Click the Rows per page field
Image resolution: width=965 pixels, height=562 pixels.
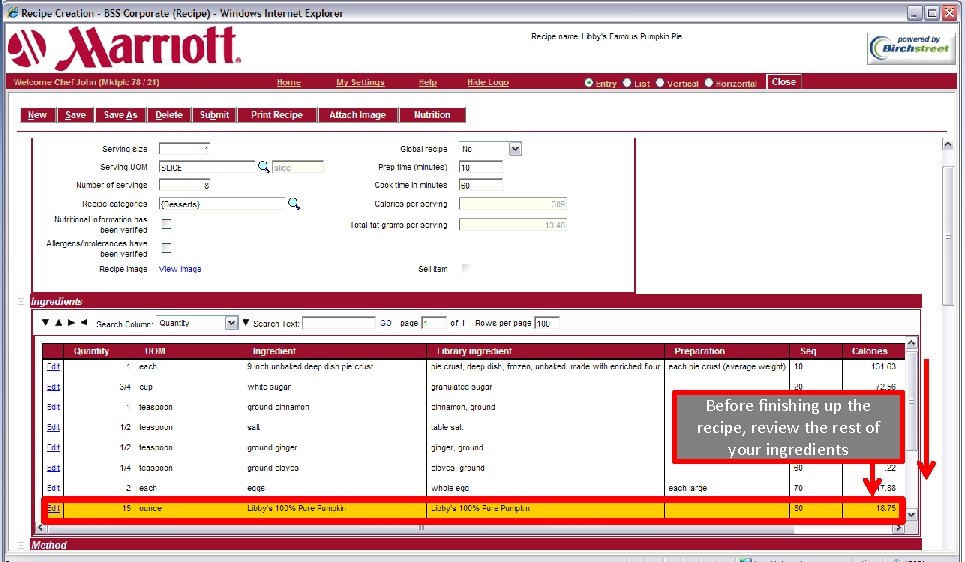coord(547,323)
